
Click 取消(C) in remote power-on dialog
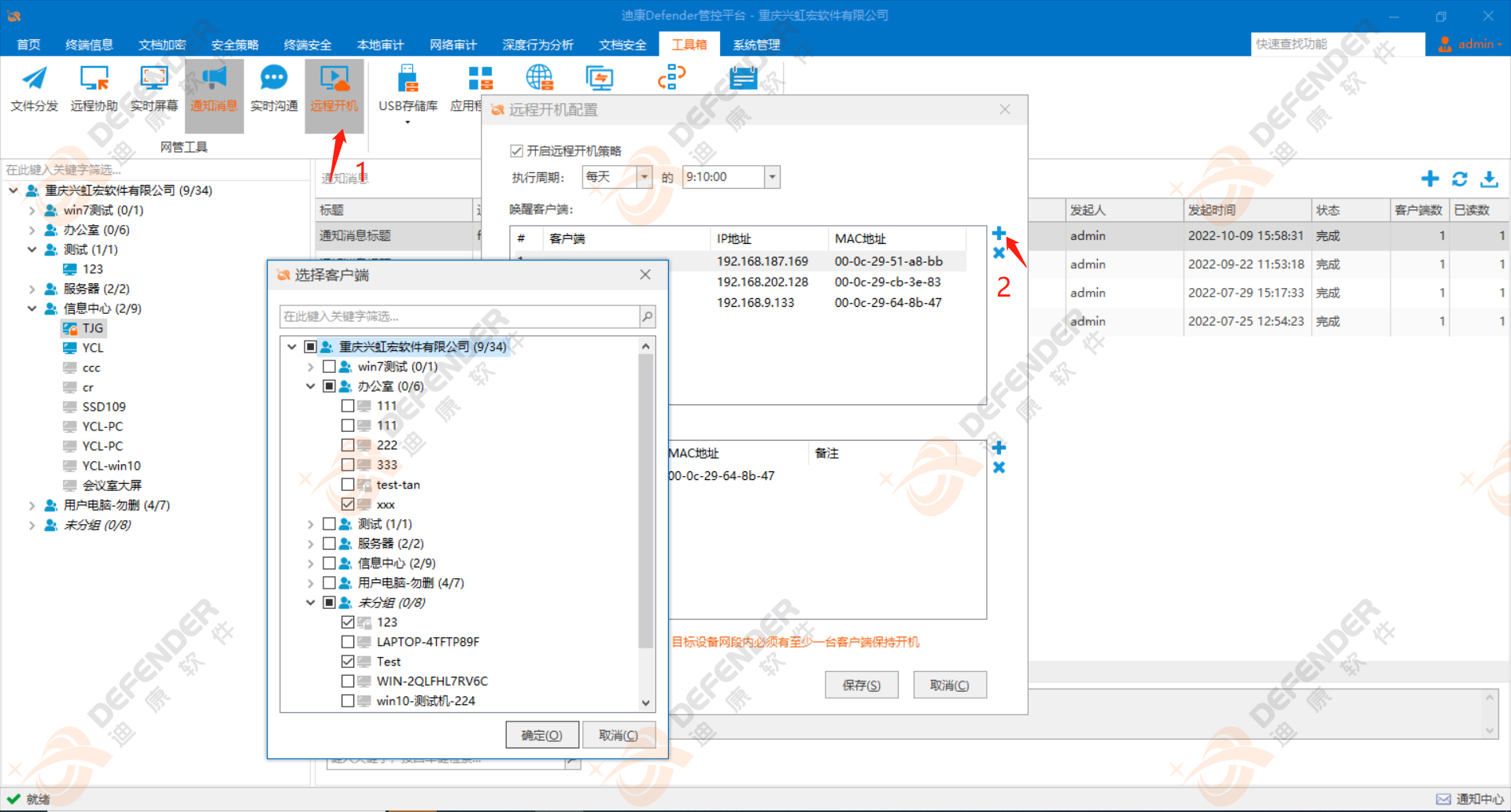(950, 685)
